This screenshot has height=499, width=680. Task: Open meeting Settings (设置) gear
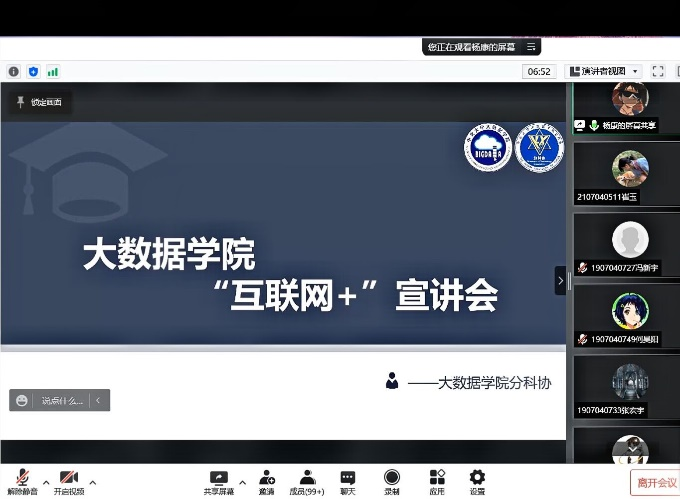tap(477, 479)
